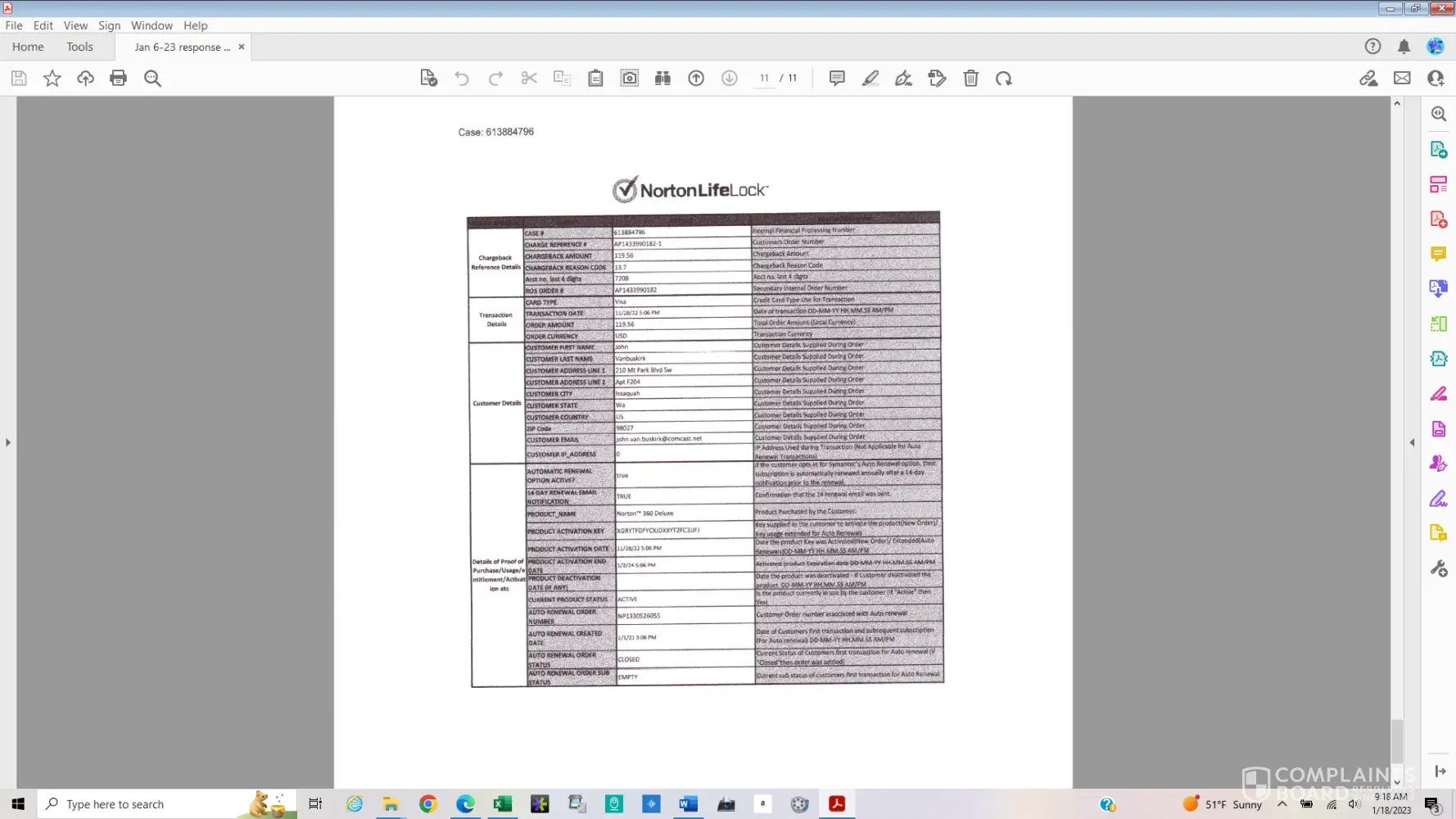Open the snapshot camera tool
This screenshot has width=1456, height=819.
tap(629, 79)
